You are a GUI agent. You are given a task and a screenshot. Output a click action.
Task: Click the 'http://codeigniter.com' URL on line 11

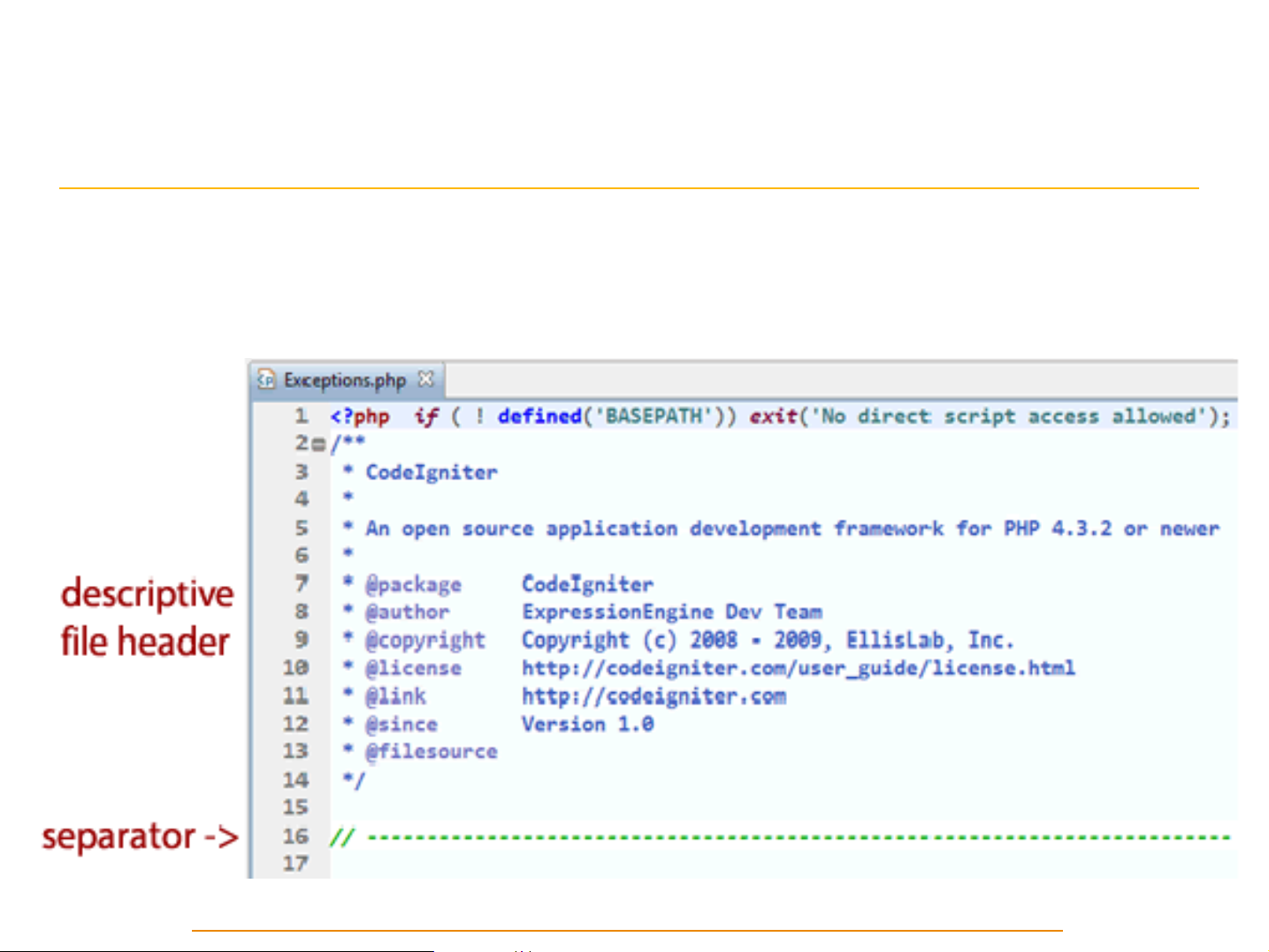pyautogui.click(x=654, y=697)
